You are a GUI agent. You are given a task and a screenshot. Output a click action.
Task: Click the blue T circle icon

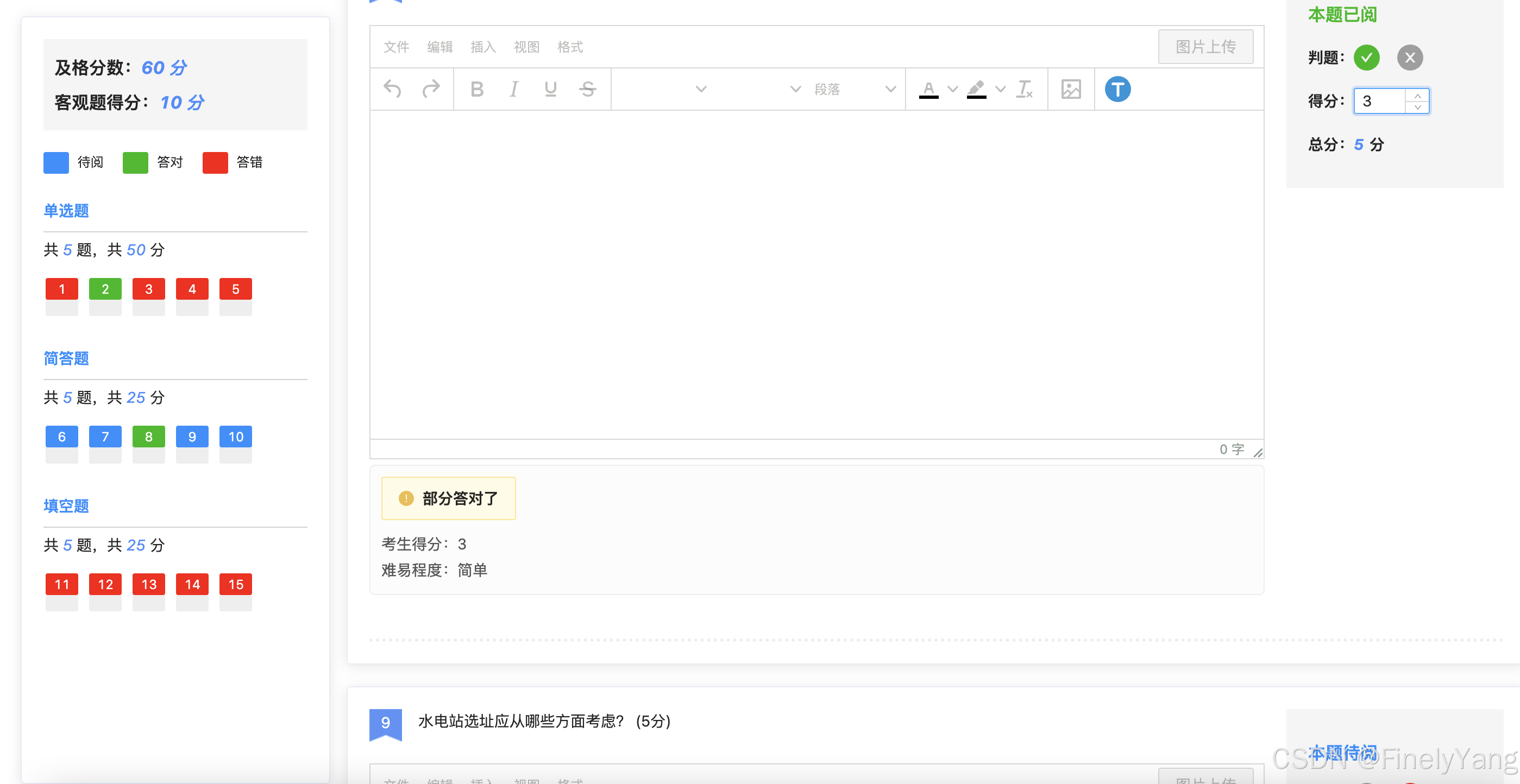pos(1117,89)
